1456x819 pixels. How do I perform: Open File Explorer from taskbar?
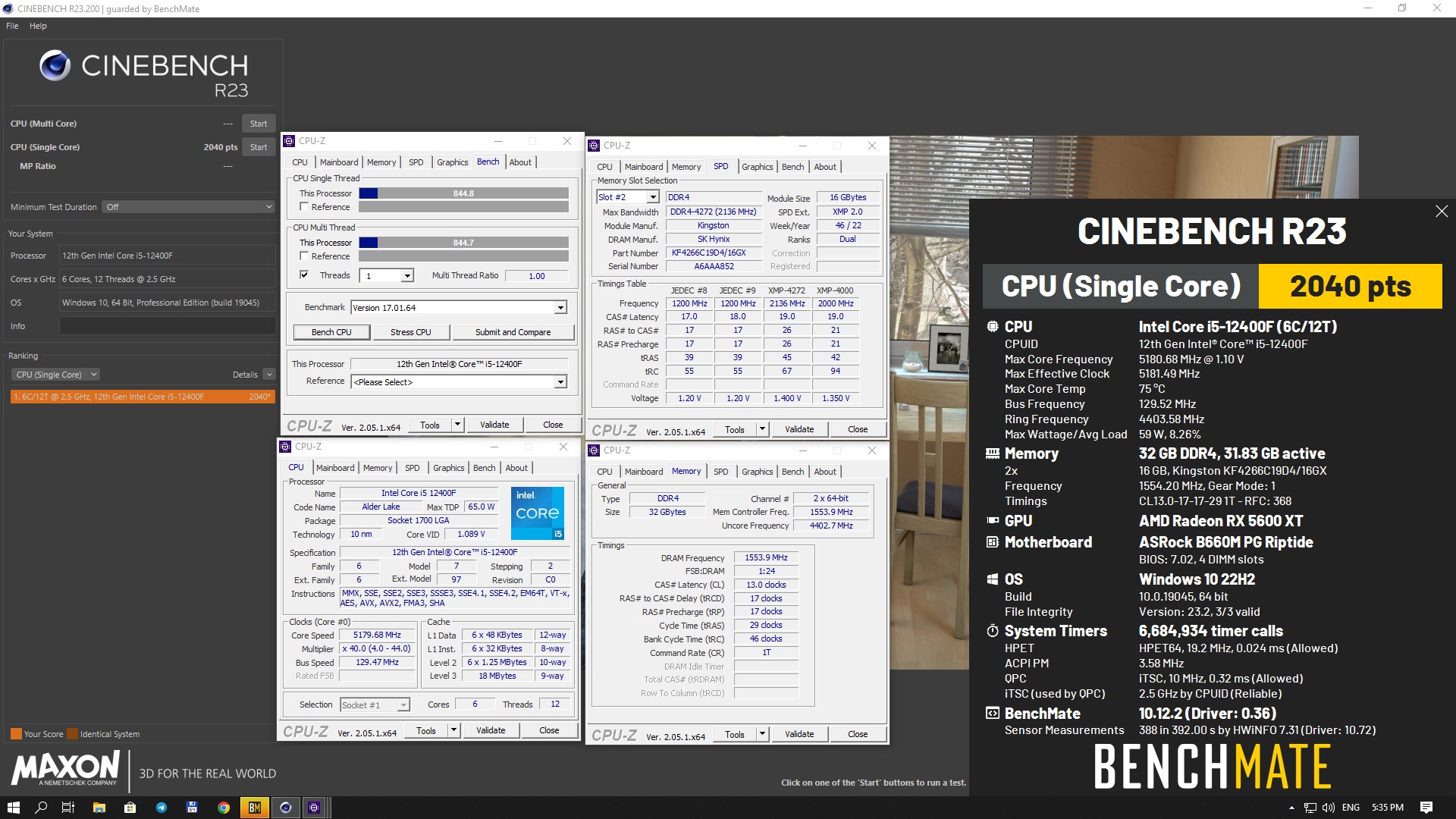99,808
